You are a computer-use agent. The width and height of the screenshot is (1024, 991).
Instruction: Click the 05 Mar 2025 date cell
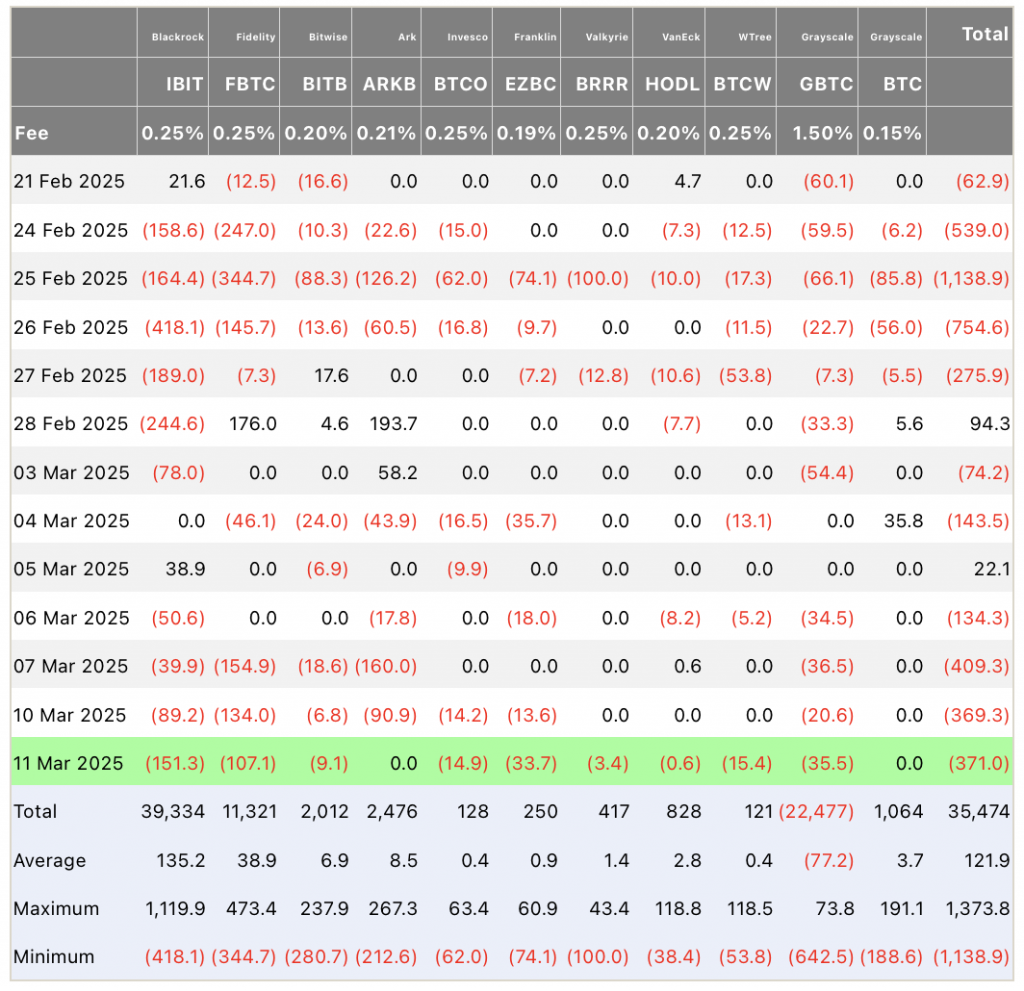tap(71, 569)
